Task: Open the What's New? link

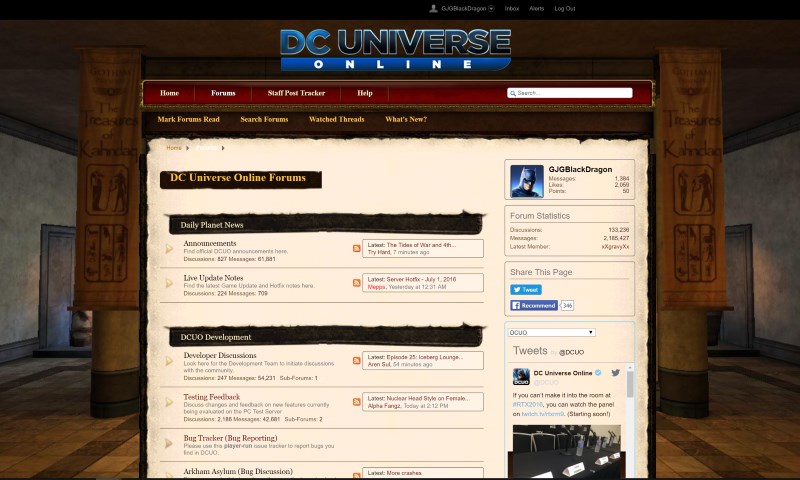Action: pyautogui.click(x=406, y=119)
